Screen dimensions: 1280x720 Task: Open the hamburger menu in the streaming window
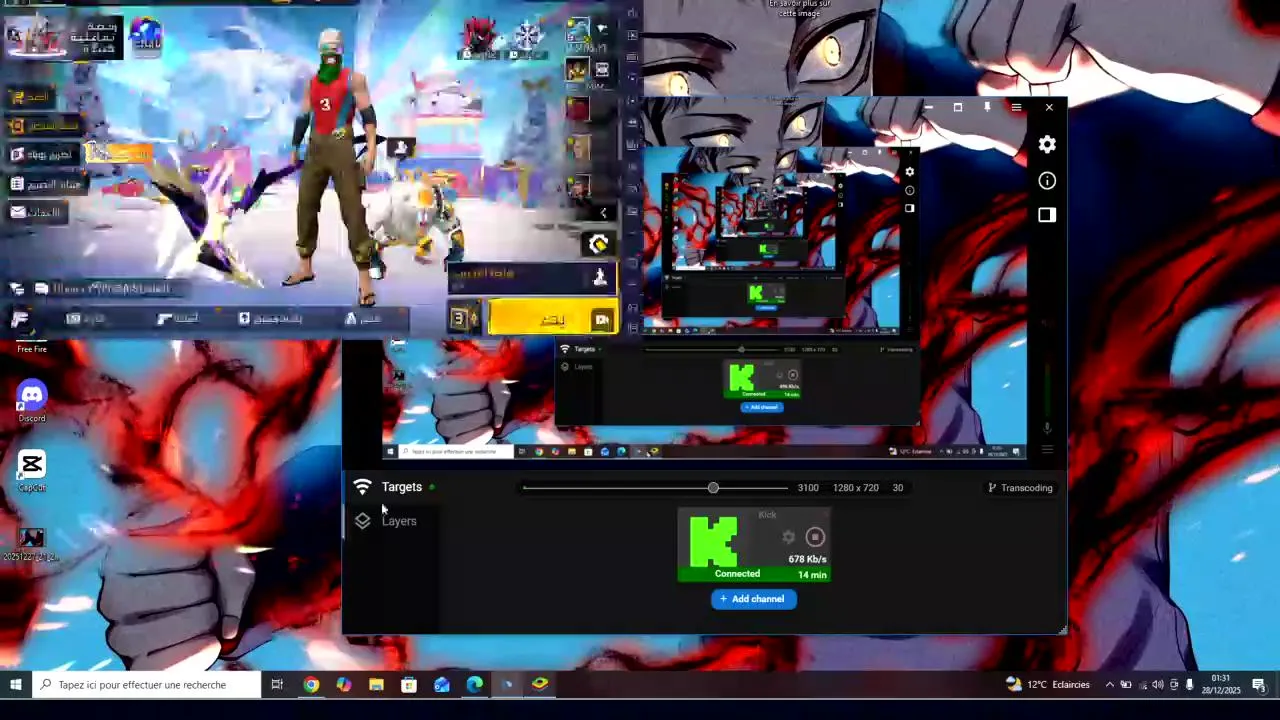tap(1016, 107)
